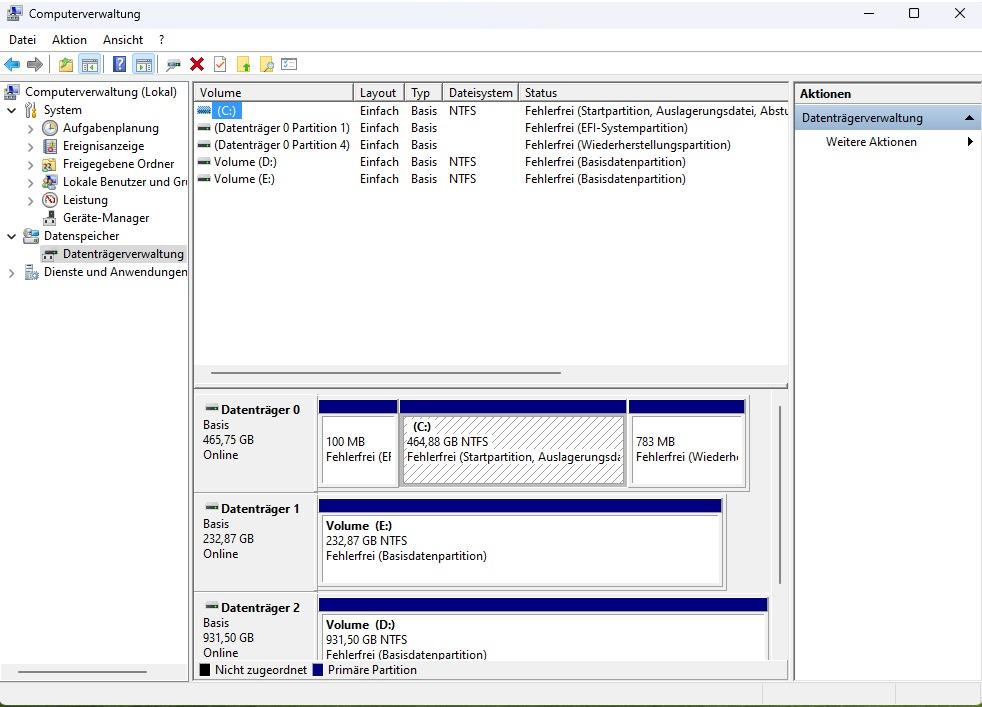
Task: Collapse the System tree node
Action: (x=12, y=110)
